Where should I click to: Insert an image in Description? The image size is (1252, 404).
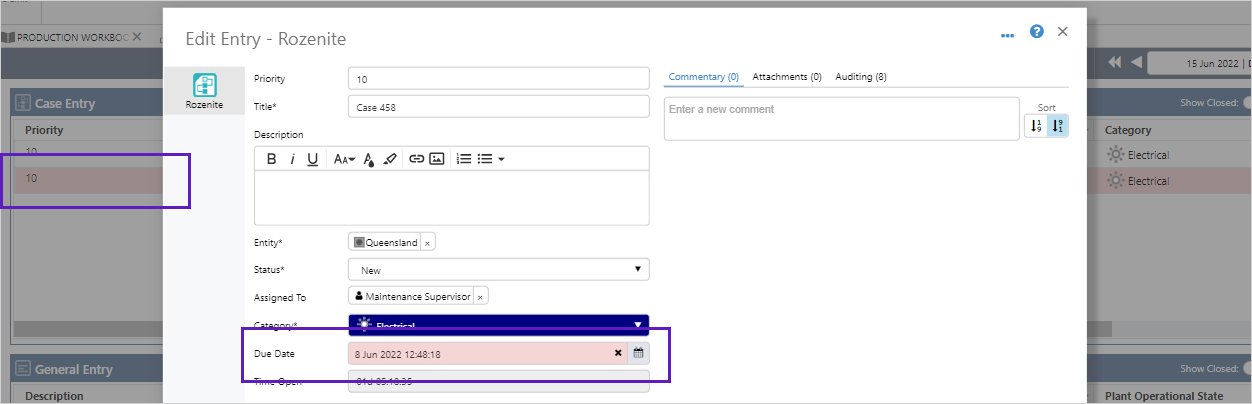point(436,159)
